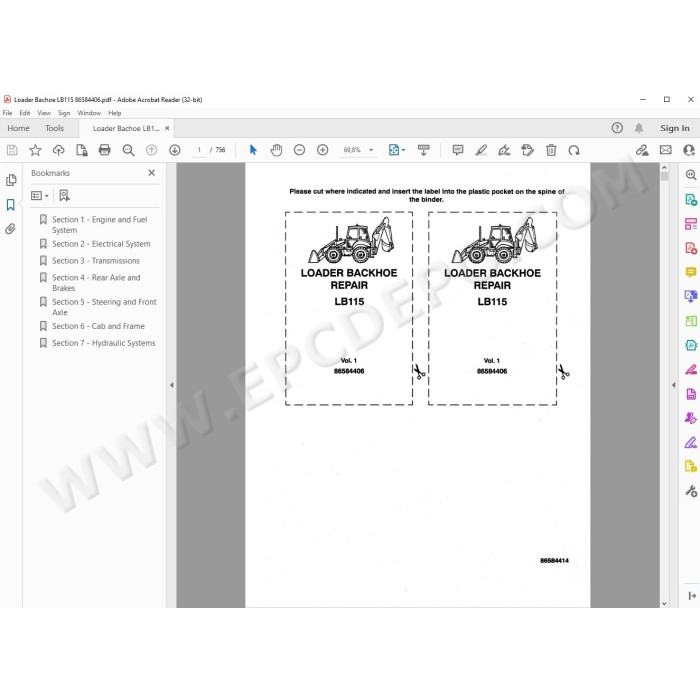Image resolution: width=700 pixels, height=700 pixels.
Task: Add a comment with sticky note icon
Action: (x=458, y=150)
